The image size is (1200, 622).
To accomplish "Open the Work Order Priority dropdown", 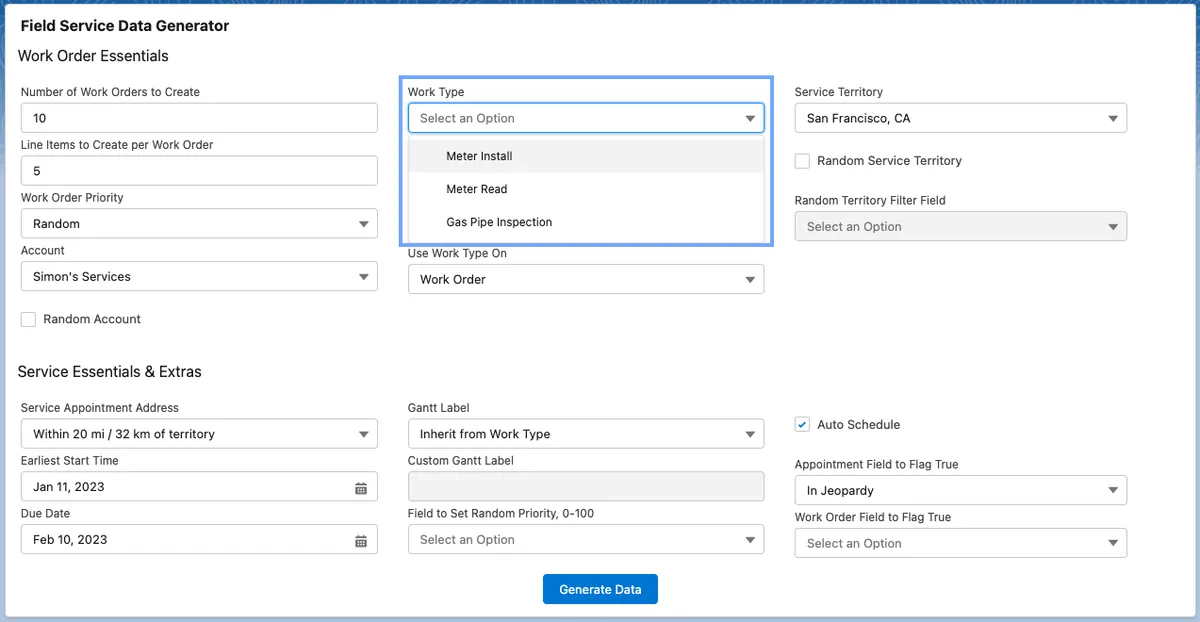I will click(x=199, y=224).
